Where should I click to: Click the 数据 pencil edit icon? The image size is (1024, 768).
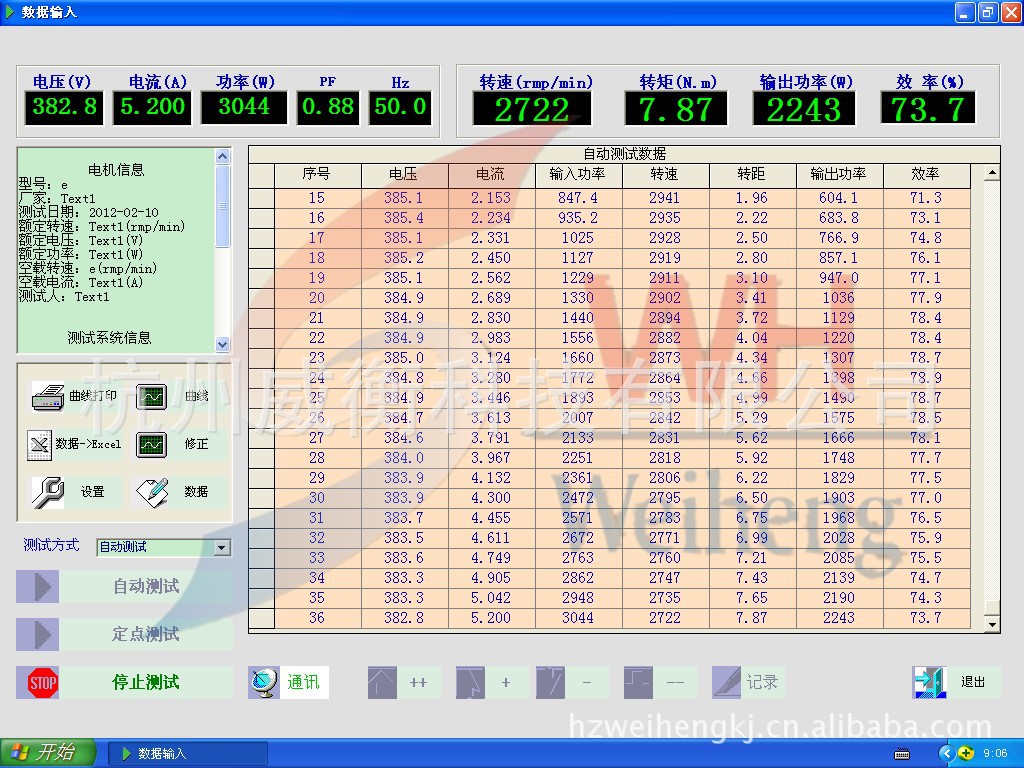(152, 491)
